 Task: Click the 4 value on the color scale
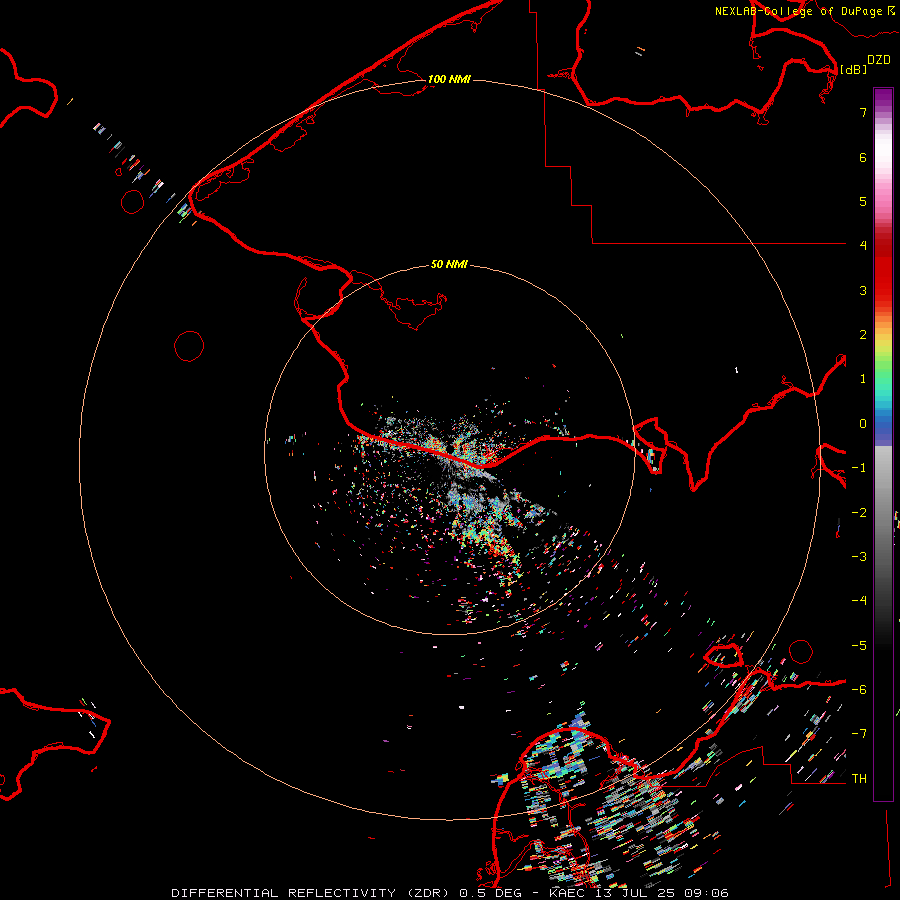tap(863, 246)
